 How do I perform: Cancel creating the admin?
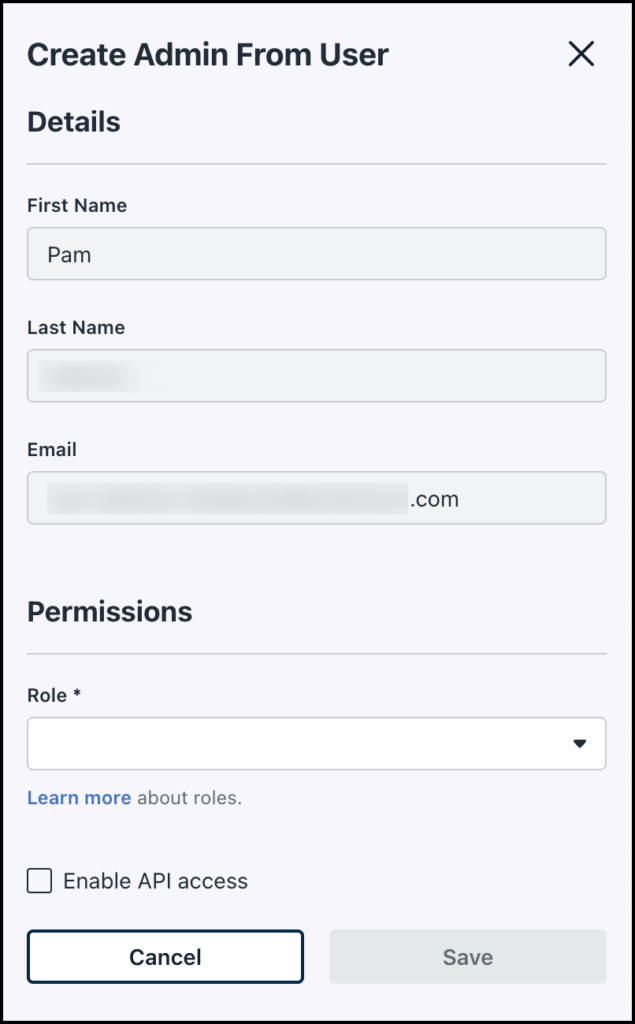point(165,956)
